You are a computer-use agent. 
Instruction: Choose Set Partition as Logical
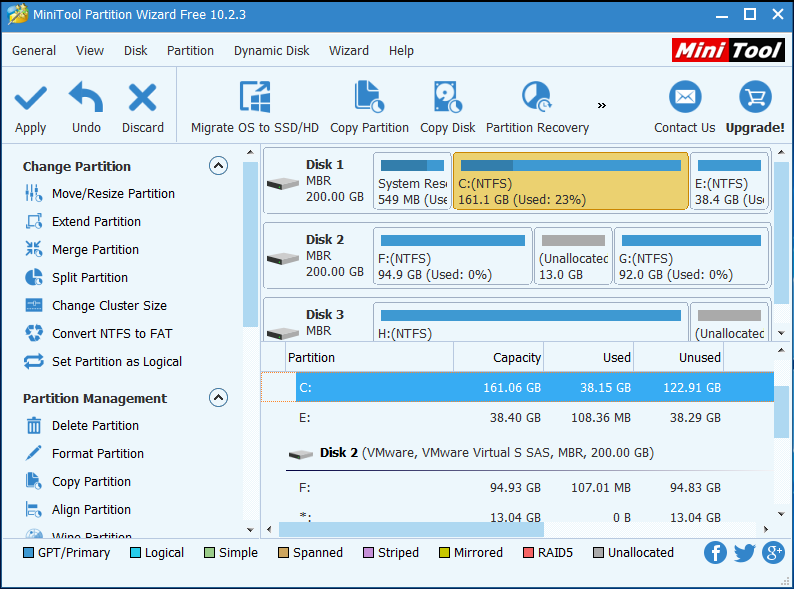click(103, 362)
